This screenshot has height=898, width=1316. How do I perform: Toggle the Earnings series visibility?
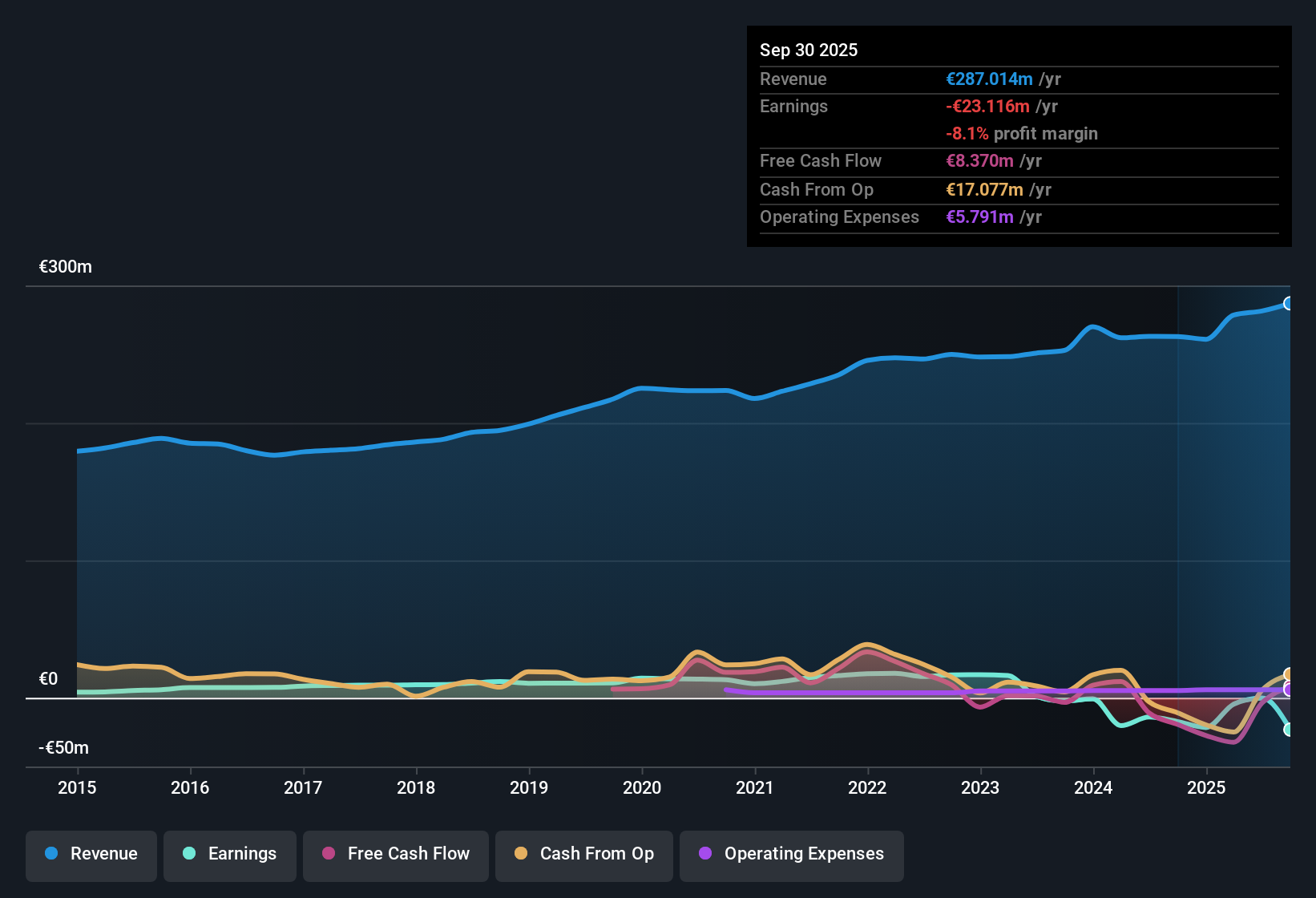coord(230,854)
